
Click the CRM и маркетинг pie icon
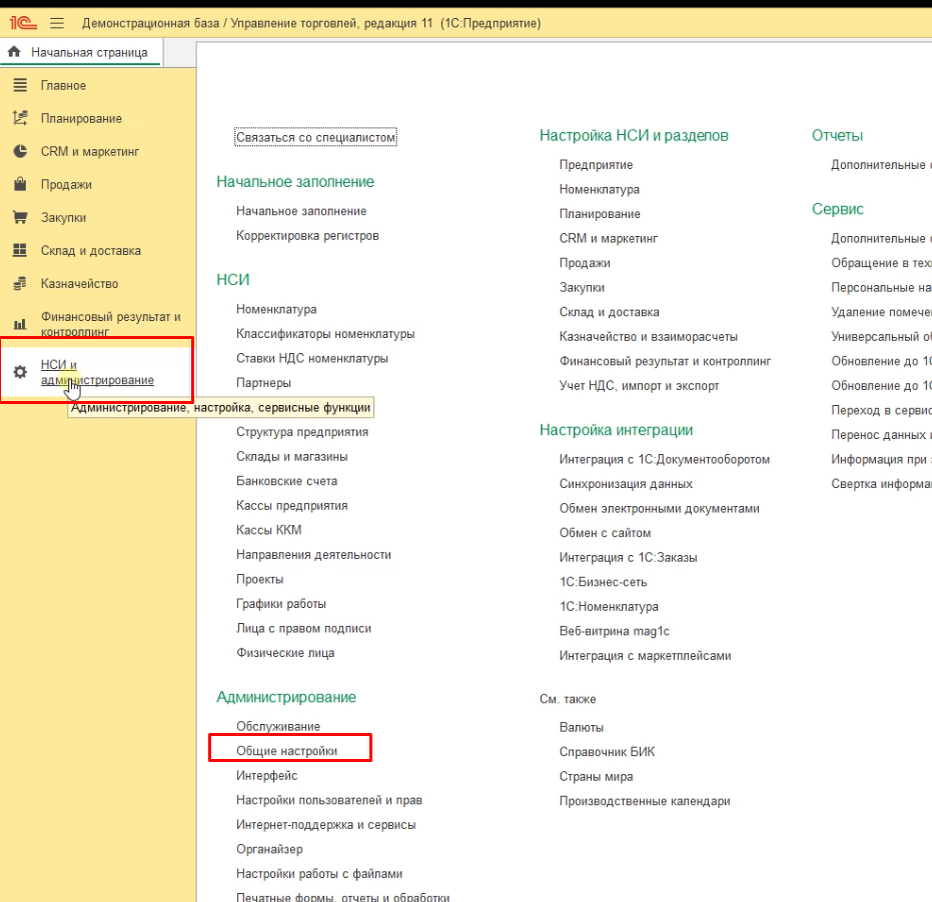coord(20,151)
